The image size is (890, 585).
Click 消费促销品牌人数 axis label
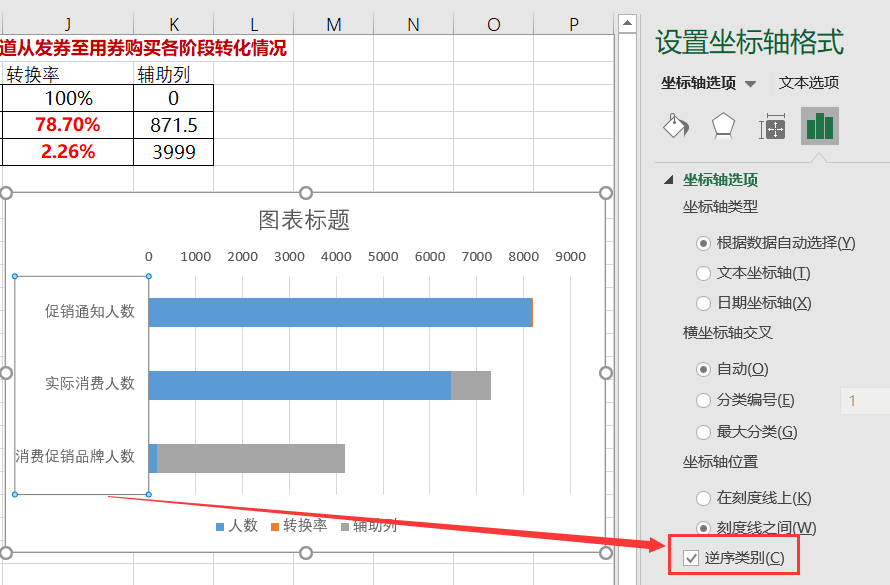(75, 456)
